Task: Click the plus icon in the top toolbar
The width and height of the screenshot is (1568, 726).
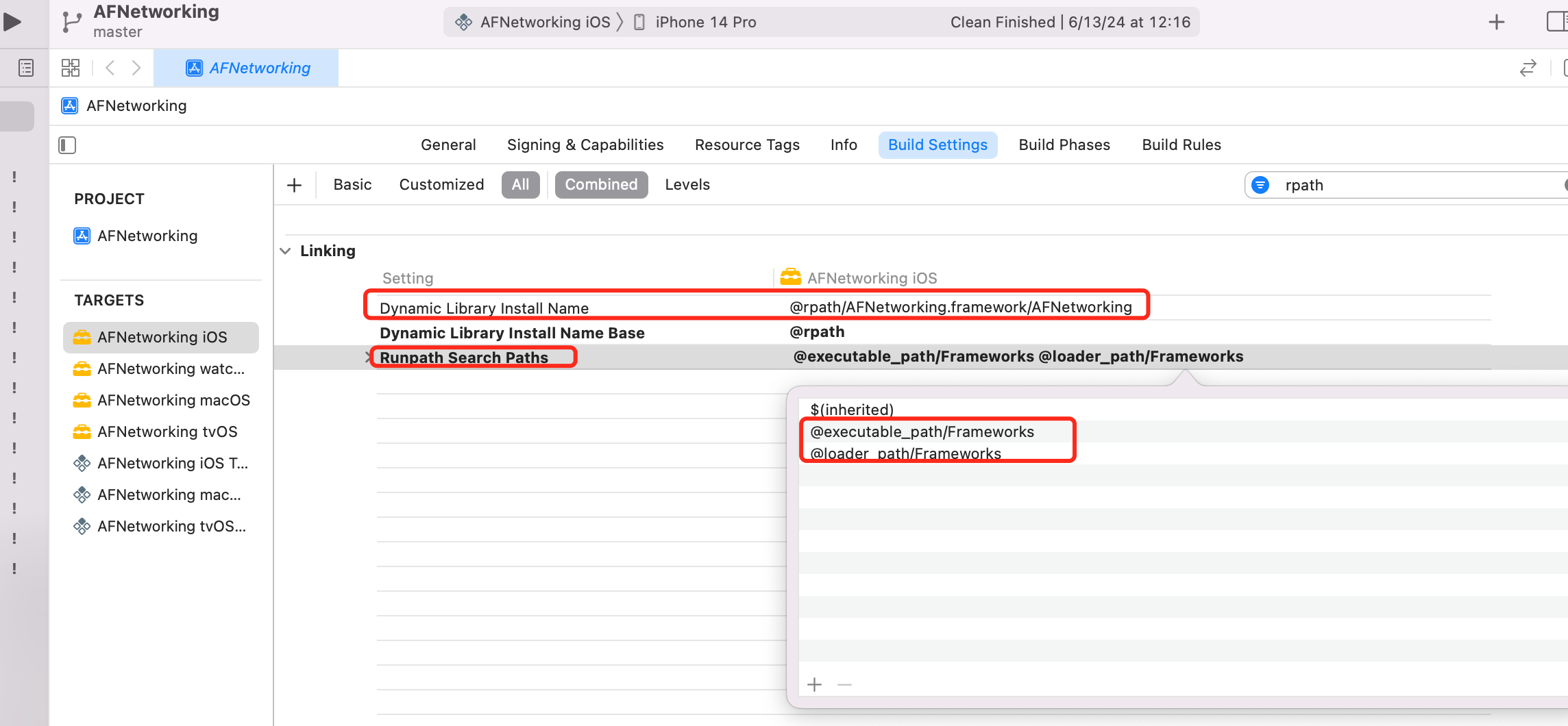Action: point(1497,22)
